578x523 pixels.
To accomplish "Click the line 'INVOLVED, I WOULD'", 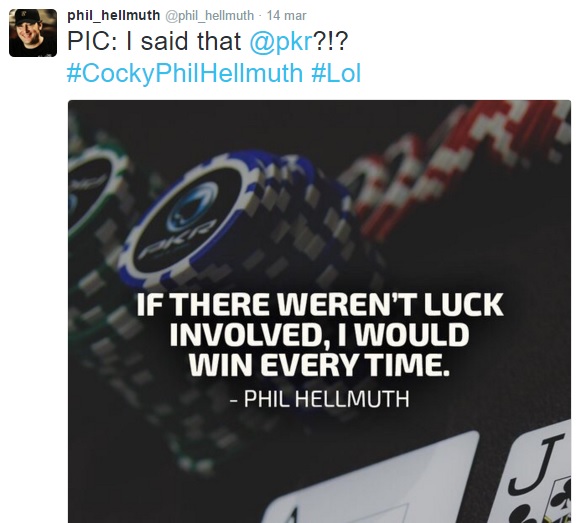I will pyautogui.click(x=319, y=335).
